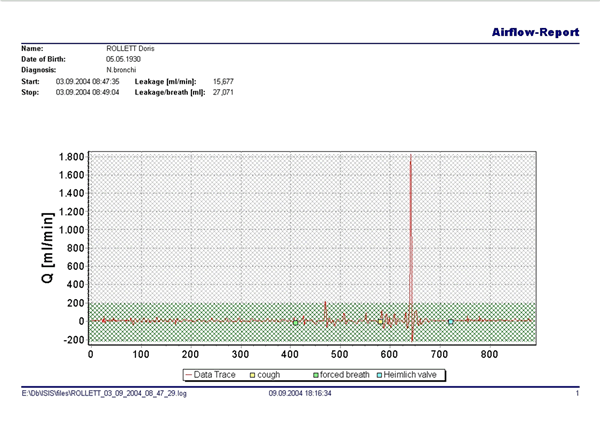This screenshot has width=600, height=425.
Task: Click the Leakage/breath value 27,071
Action: pos(225,92)
